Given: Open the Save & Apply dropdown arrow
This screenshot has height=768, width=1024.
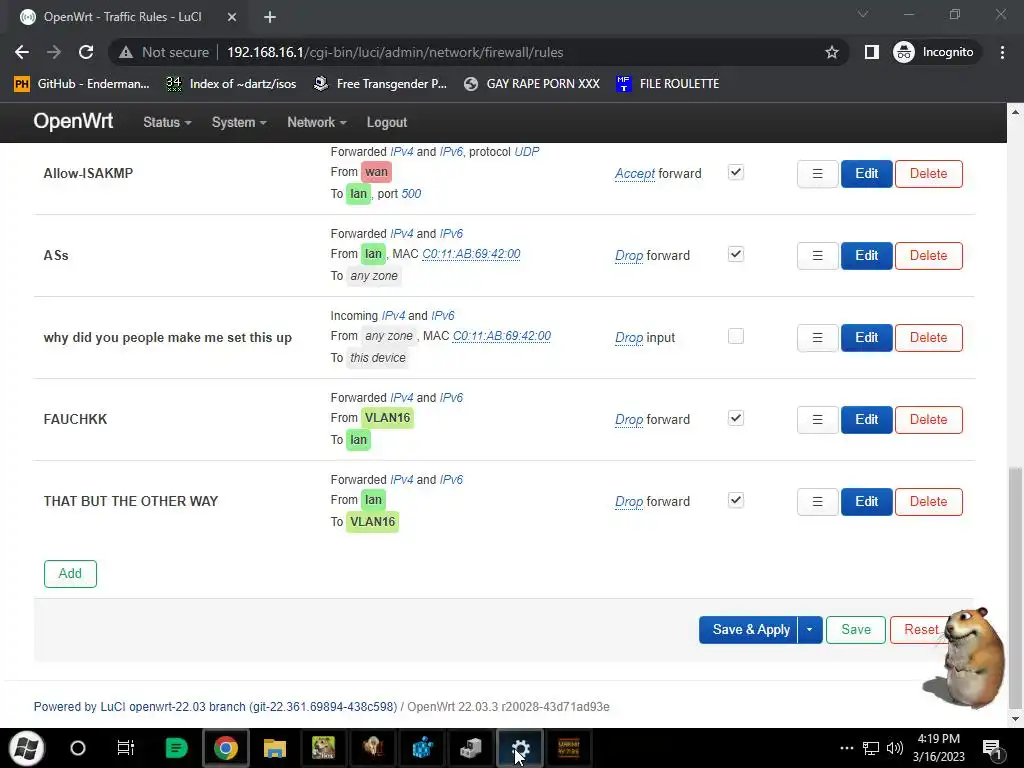Looking at the screenshot, I should point(809,630).
